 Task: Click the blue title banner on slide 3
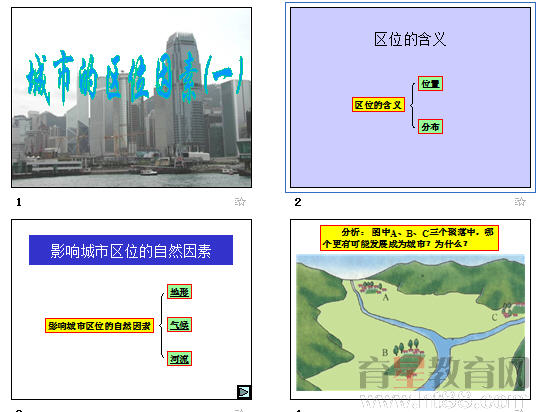click(x=131, y=250)
